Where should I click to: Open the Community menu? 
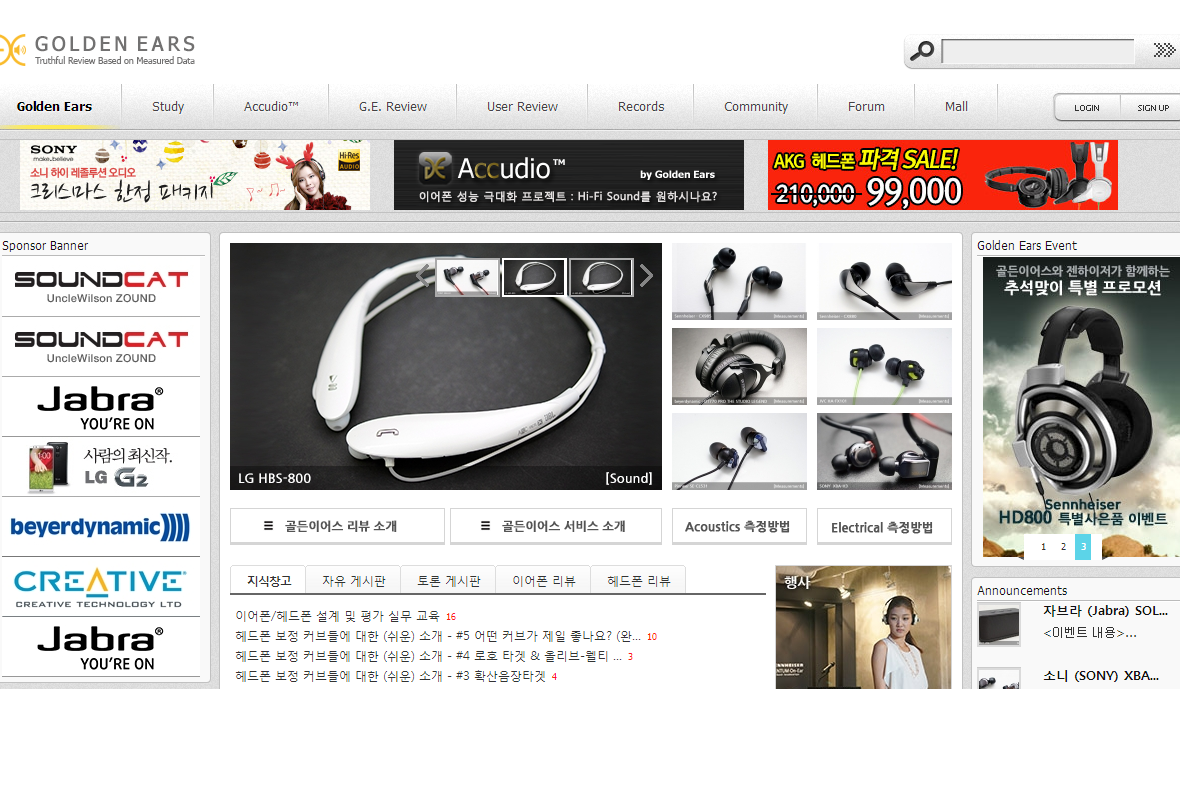pos(756,107)
